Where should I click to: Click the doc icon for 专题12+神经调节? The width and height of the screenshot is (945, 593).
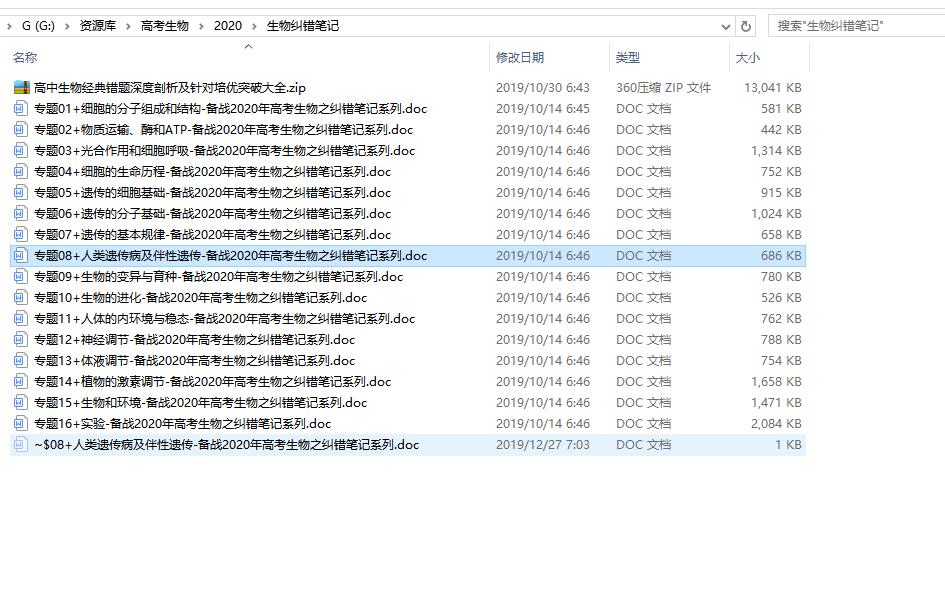pos(20,340)
